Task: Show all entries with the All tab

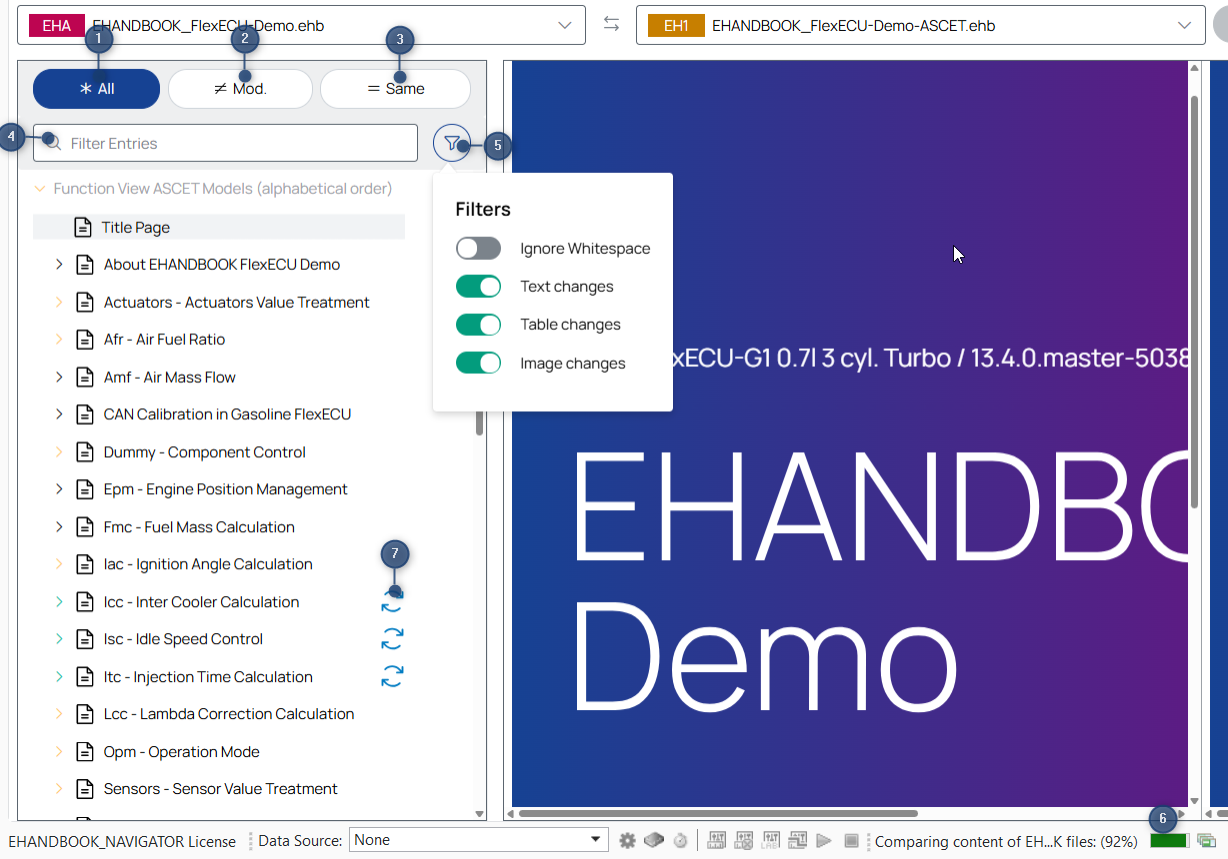Action: [97, 89]
